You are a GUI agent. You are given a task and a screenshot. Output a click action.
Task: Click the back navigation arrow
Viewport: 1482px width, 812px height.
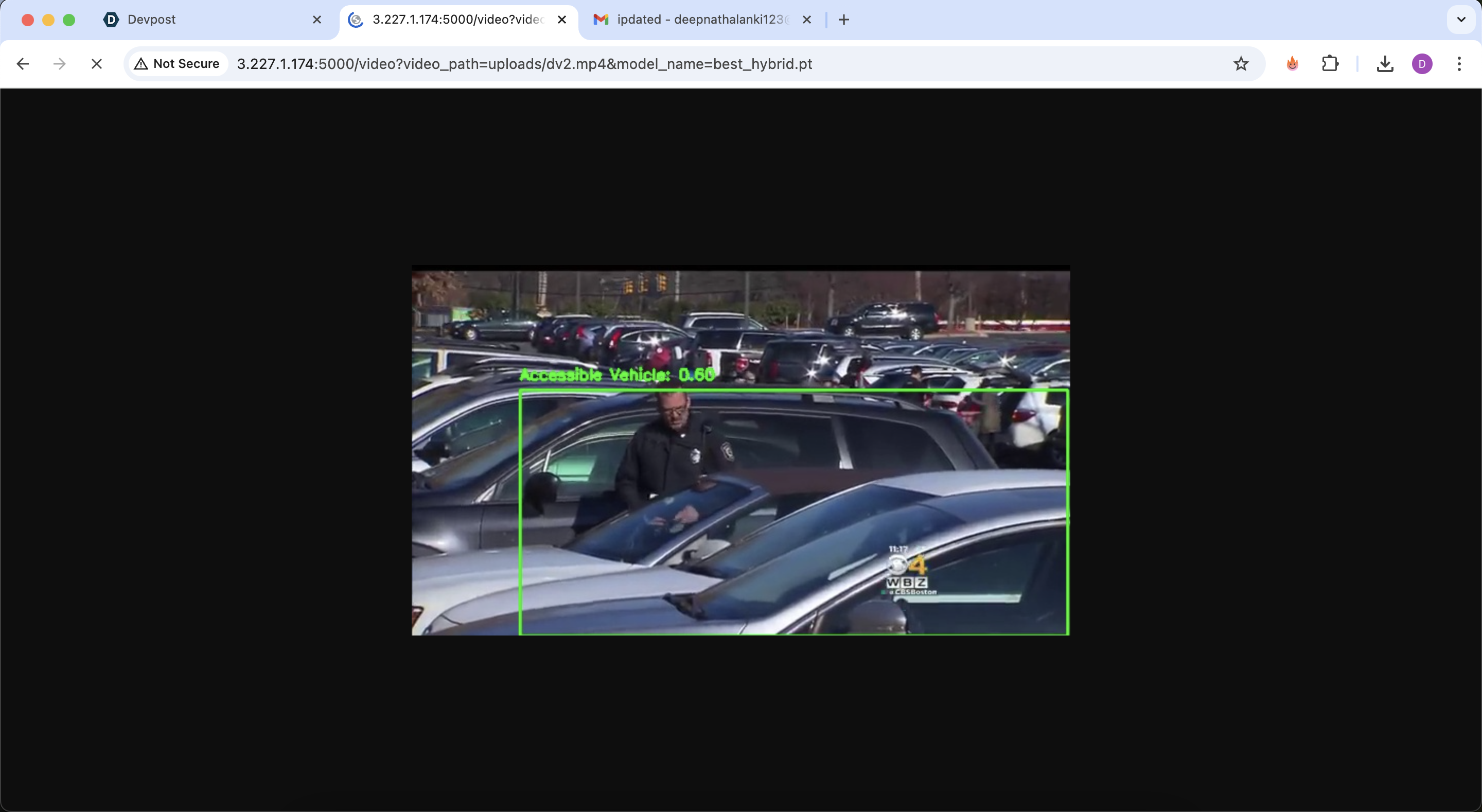point(23,64)
